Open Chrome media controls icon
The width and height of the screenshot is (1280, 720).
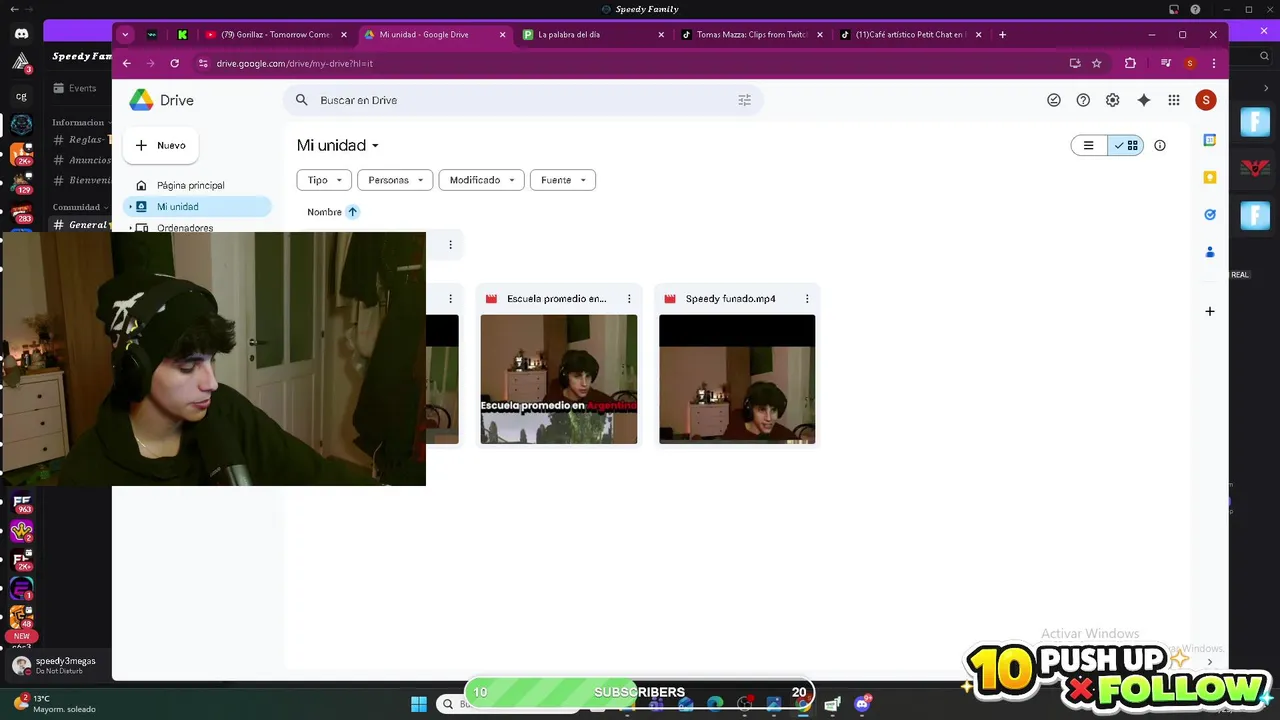point(1165,63)
